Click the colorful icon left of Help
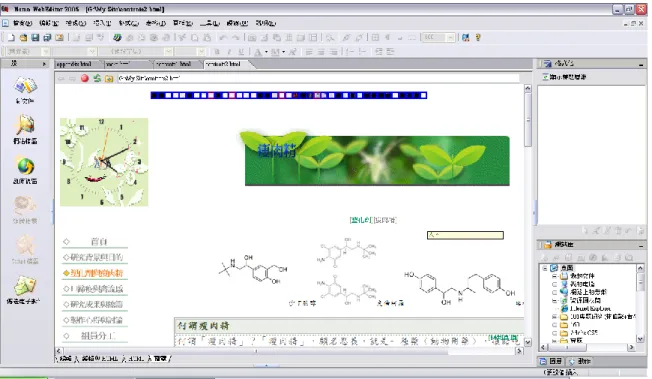This screenshot has width=652, height=379. 466,38
